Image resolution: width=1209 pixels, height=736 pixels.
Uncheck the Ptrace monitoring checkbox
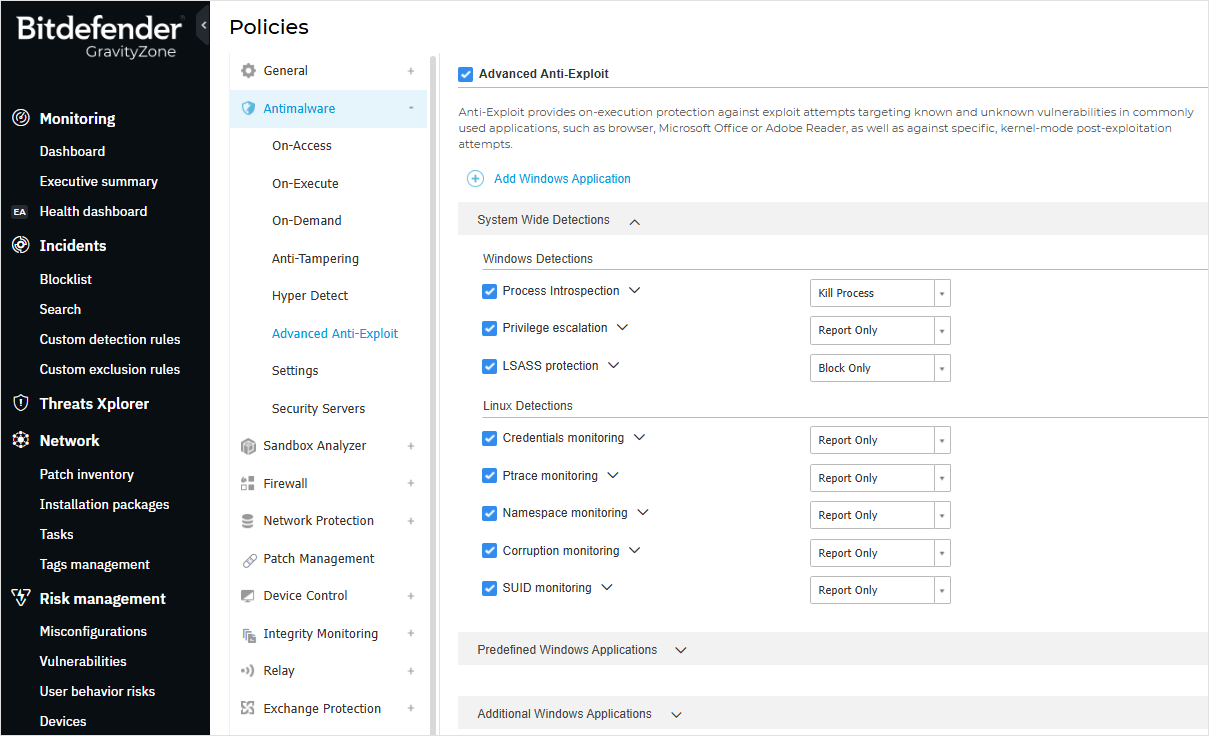(x=489, y=476)
